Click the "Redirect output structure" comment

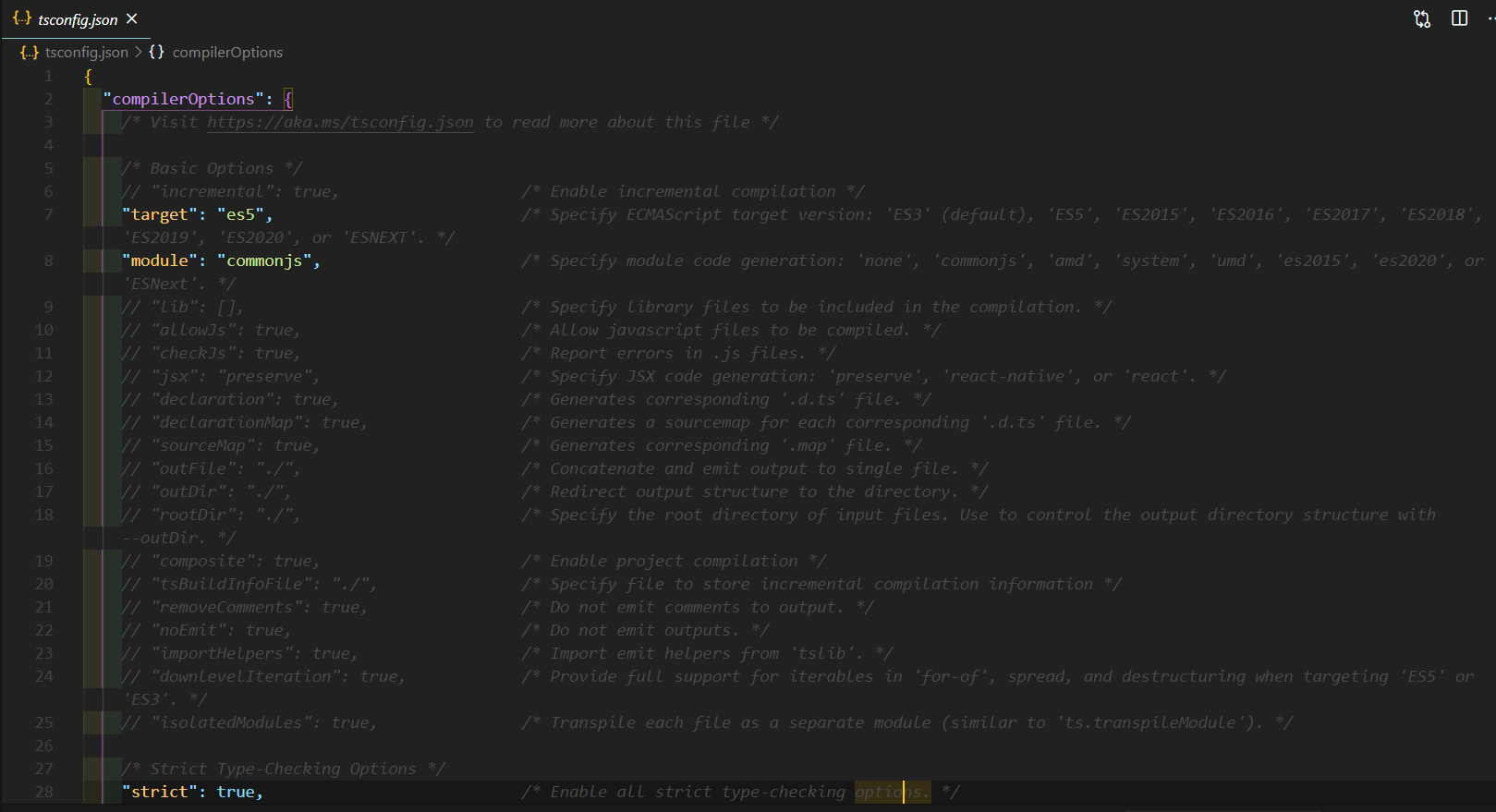point(754,491)
